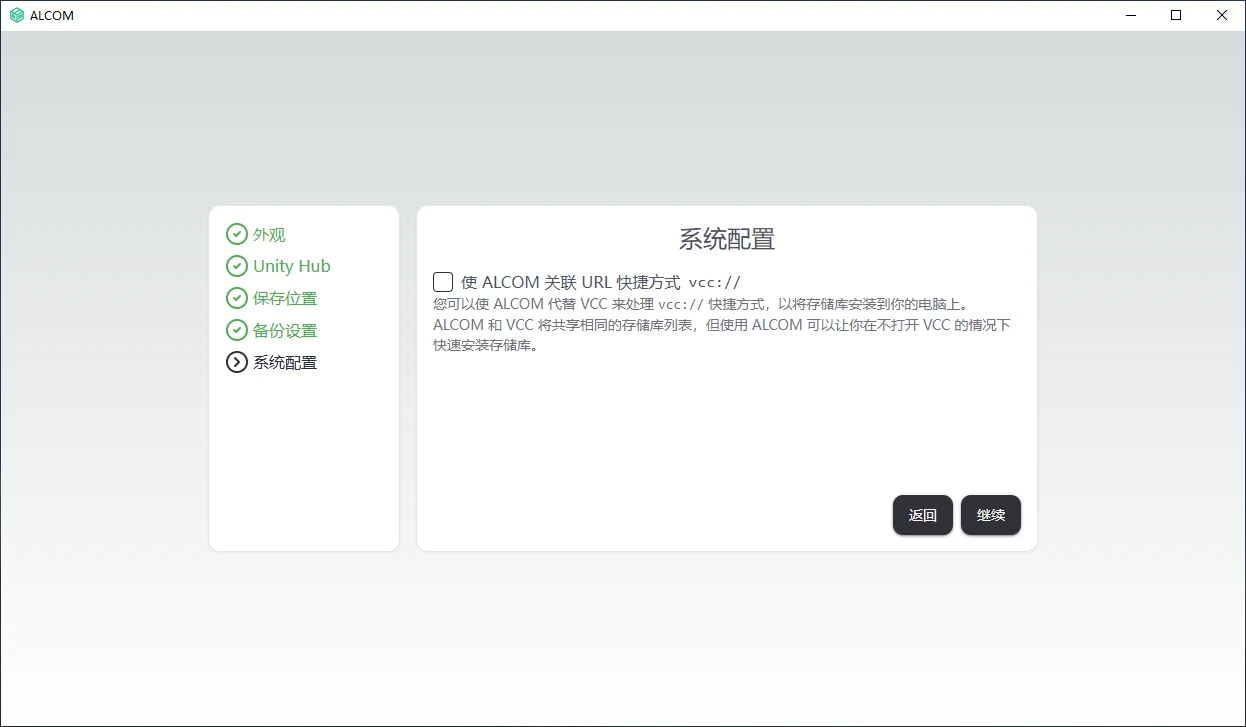The image size is (1246, 727).
Task: Click the green check icon beside 外观
Action: (x=237, y=234)
